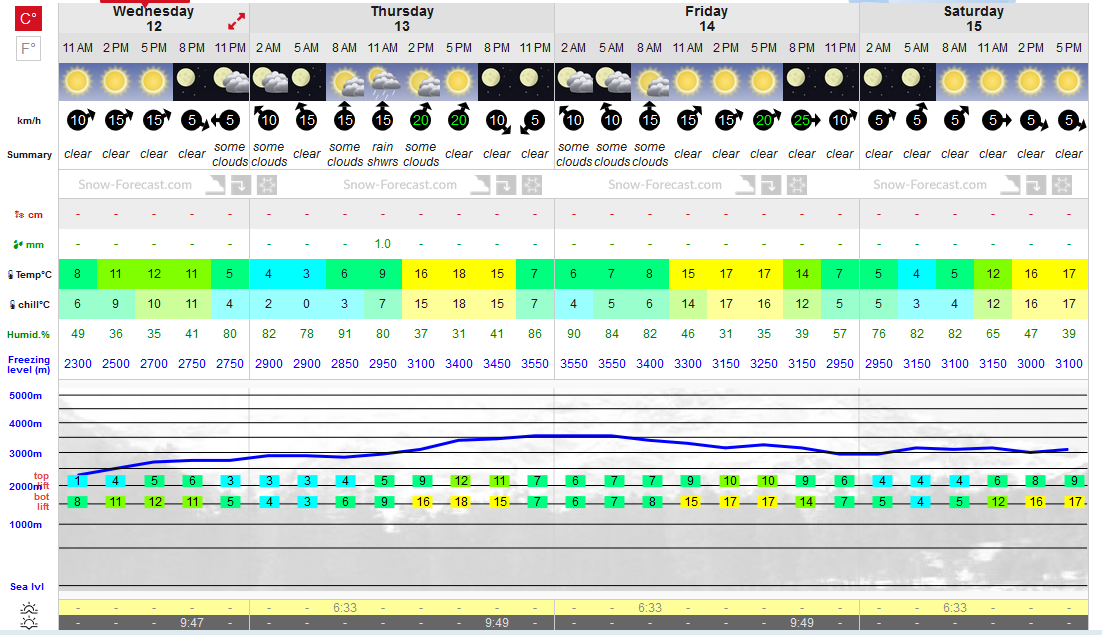
Task: Click Thursday 2 PM green 20 wind icon
Action: click(x=421, y=120)
